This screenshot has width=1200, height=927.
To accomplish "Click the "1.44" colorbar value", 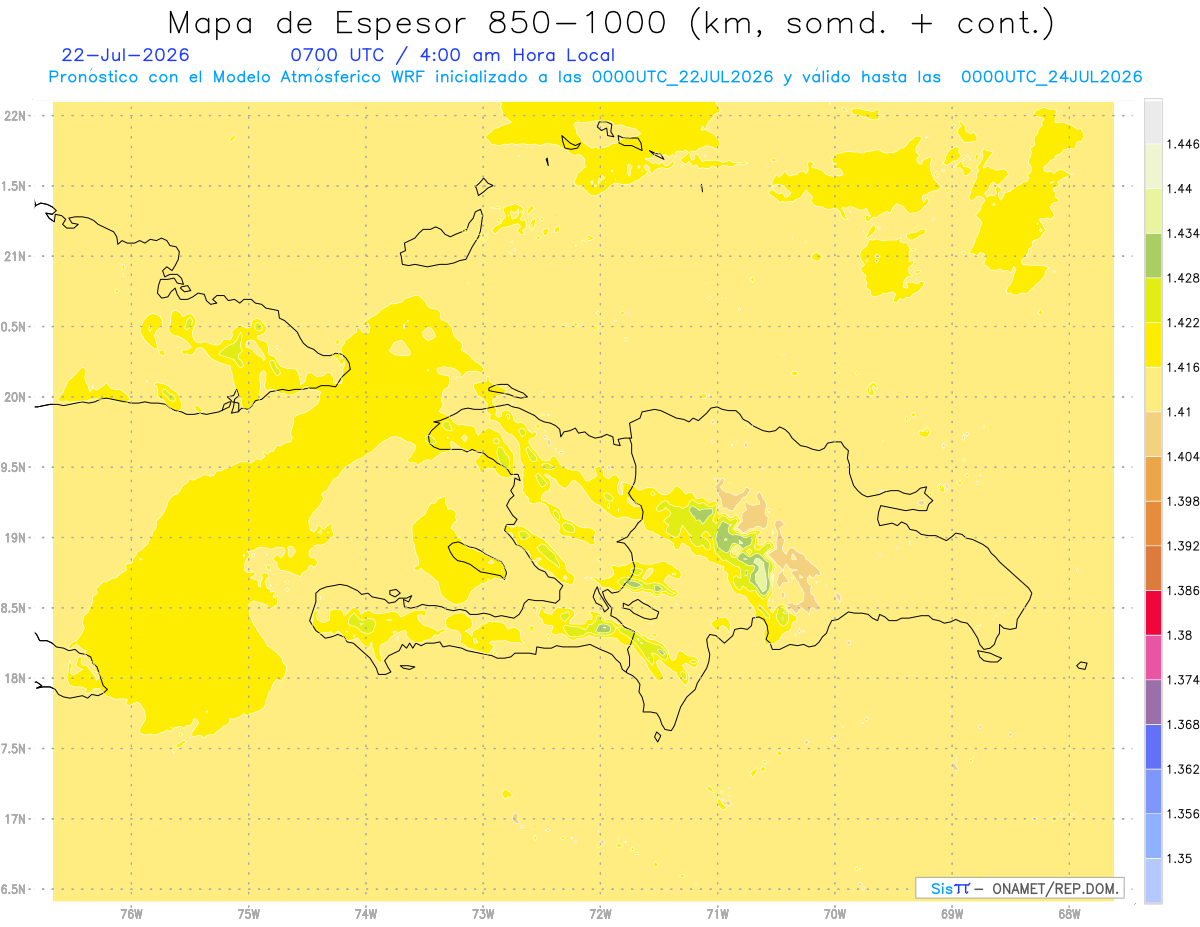I will tap(1179, 188).
